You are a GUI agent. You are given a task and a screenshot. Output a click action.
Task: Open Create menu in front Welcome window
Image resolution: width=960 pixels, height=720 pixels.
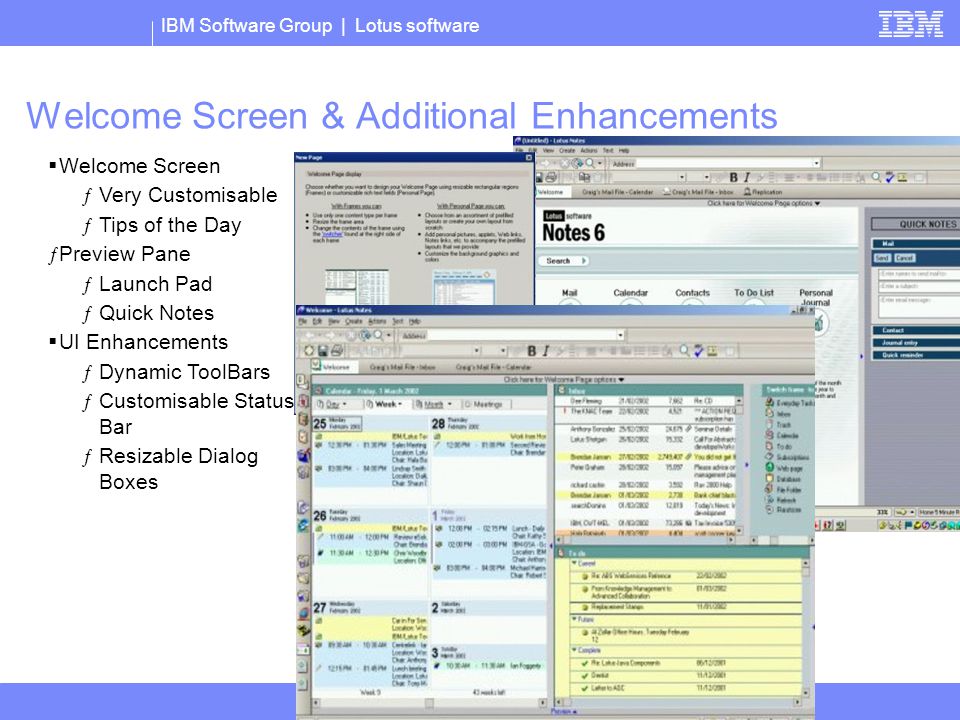coord(354,321)
